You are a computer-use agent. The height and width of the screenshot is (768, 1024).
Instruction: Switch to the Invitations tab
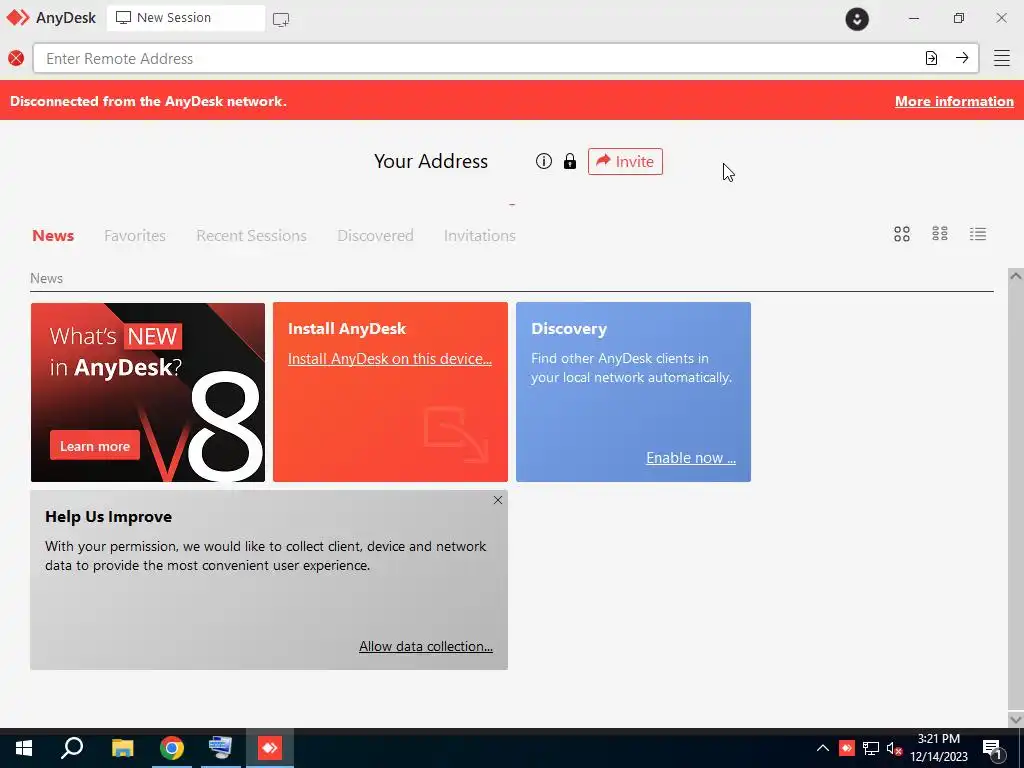pyautogui.click(x=479, y=235)
